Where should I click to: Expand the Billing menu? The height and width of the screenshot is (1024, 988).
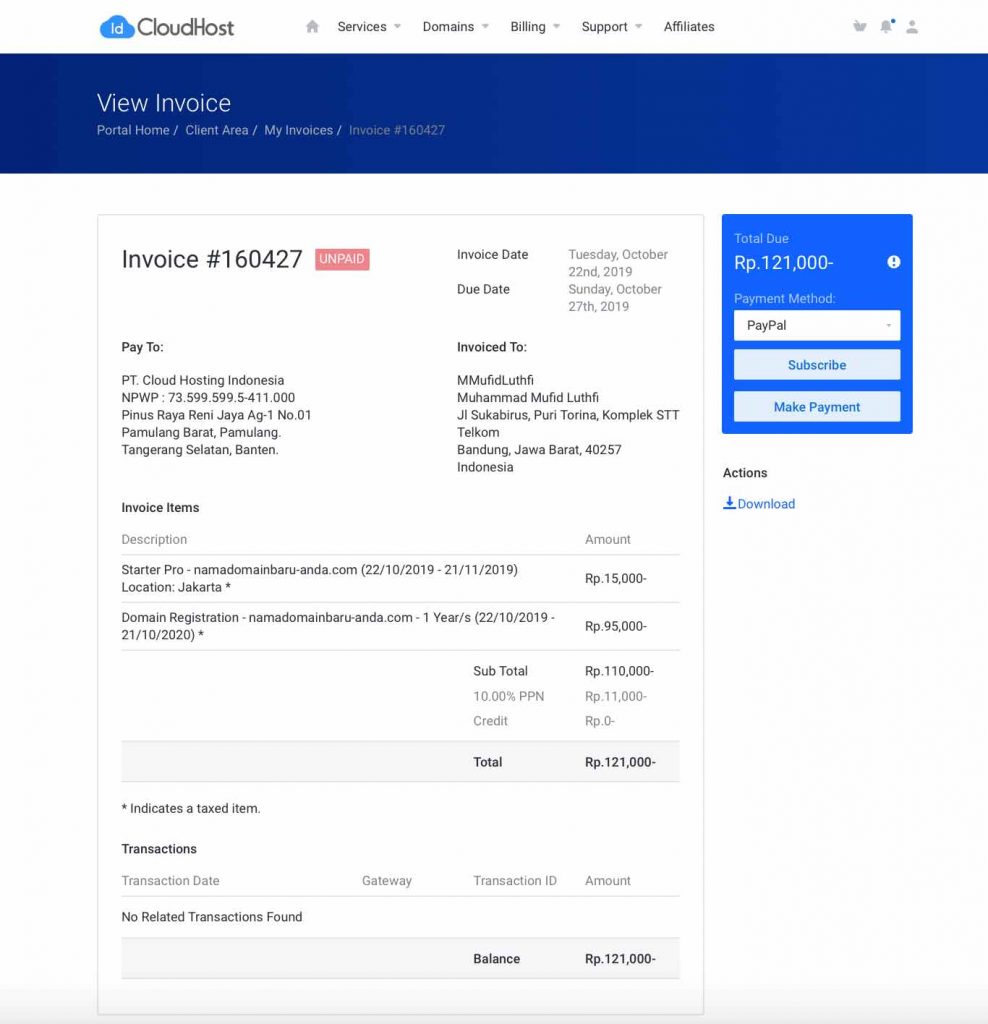(x=528, y=27)
